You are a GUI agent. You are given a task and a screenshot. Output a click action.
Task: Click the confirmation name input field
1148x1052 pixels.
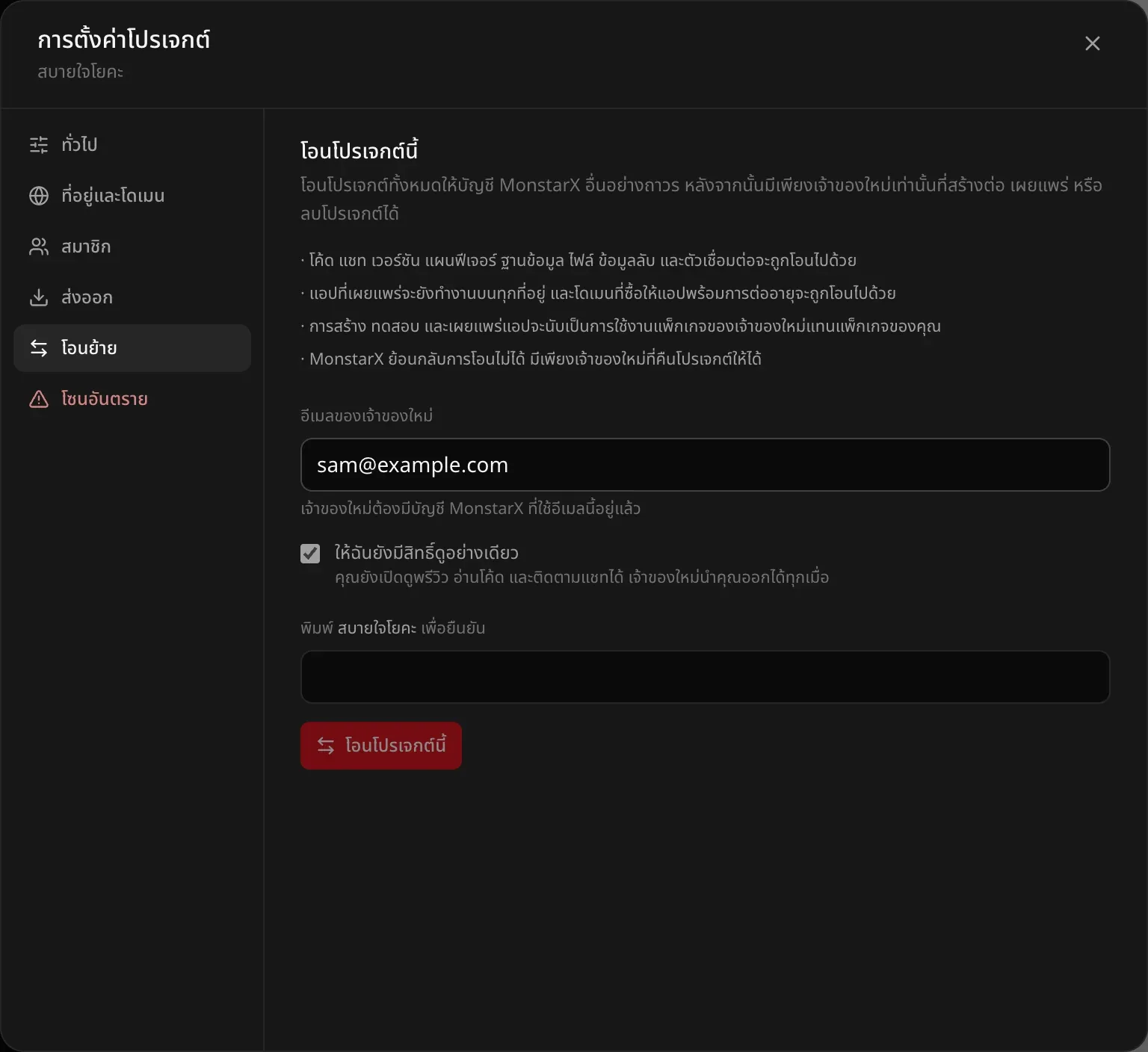tap(705, 677)
